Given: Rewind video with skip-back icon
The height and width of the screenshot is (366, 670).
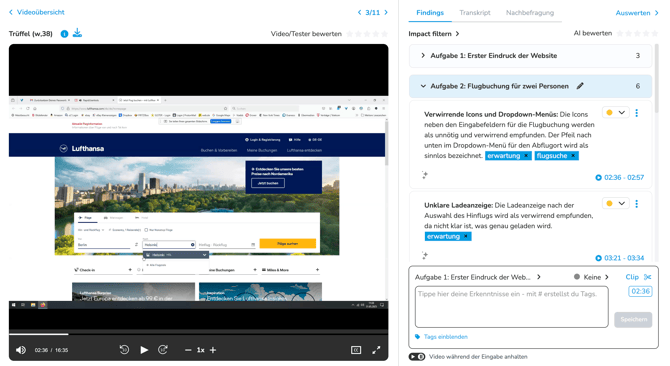Looking at the screenshot, I should [x=124, y=350].
